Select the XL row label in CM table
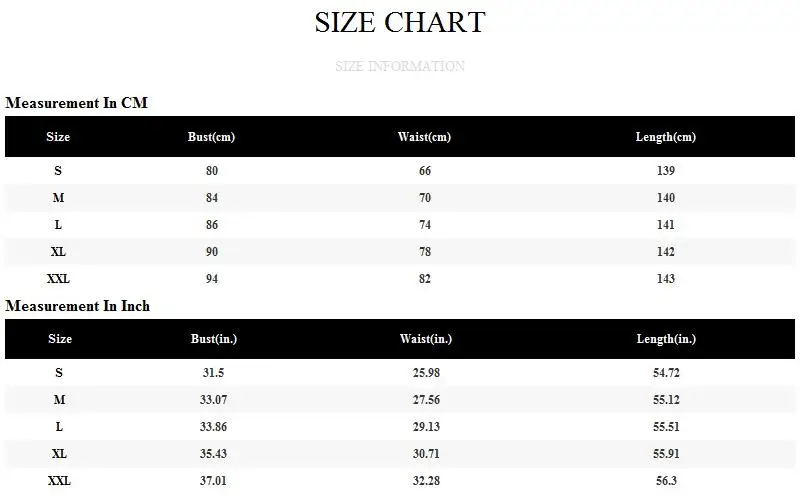Screen dimensions: 800x499 tap(58, 252)
